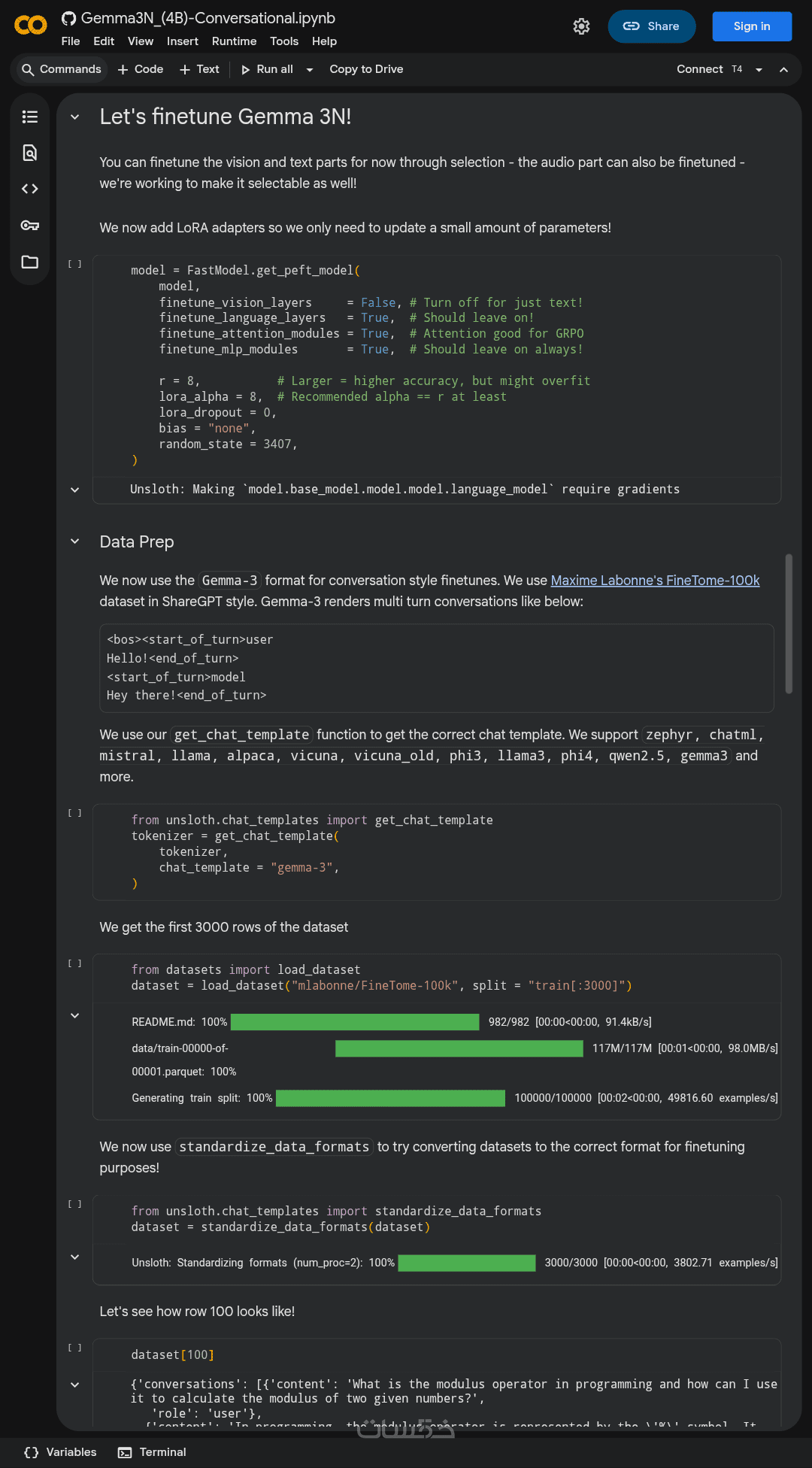
Task: Open the secrets key icon
Action: coord(30,226)
